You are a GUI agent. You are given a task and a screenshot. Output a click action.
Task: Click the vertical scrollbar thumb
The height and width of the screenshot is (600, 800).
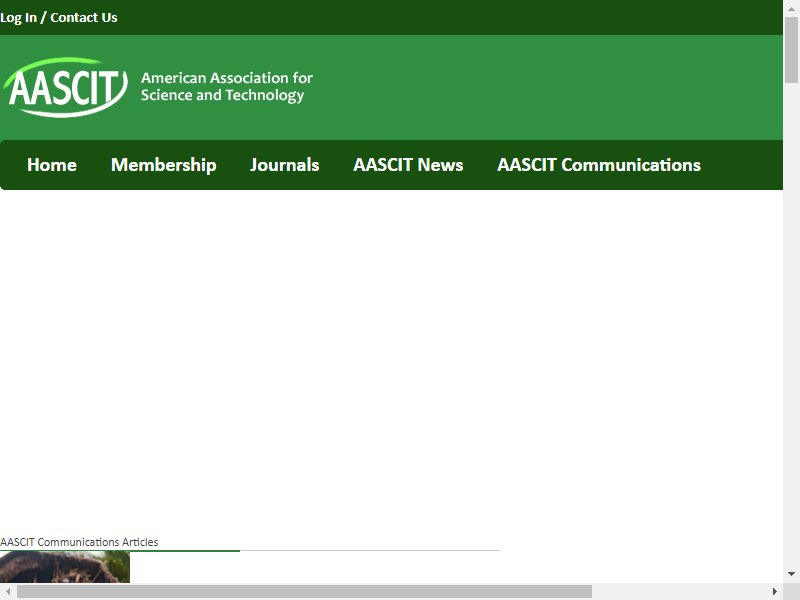click(791, 49)
